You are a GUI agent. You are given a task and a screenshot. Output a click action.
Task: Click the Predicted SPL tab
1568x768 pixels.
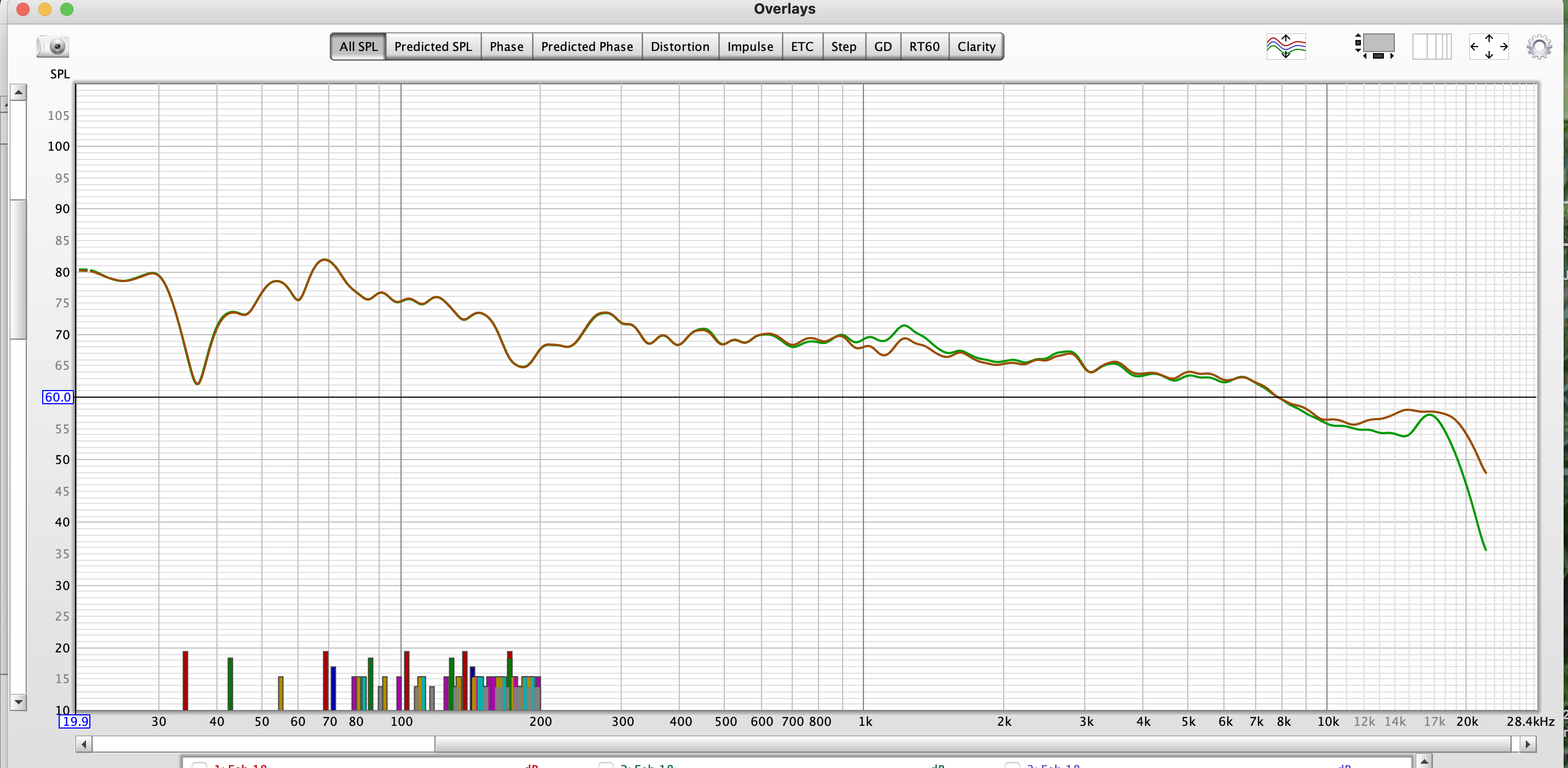[433, 46]
